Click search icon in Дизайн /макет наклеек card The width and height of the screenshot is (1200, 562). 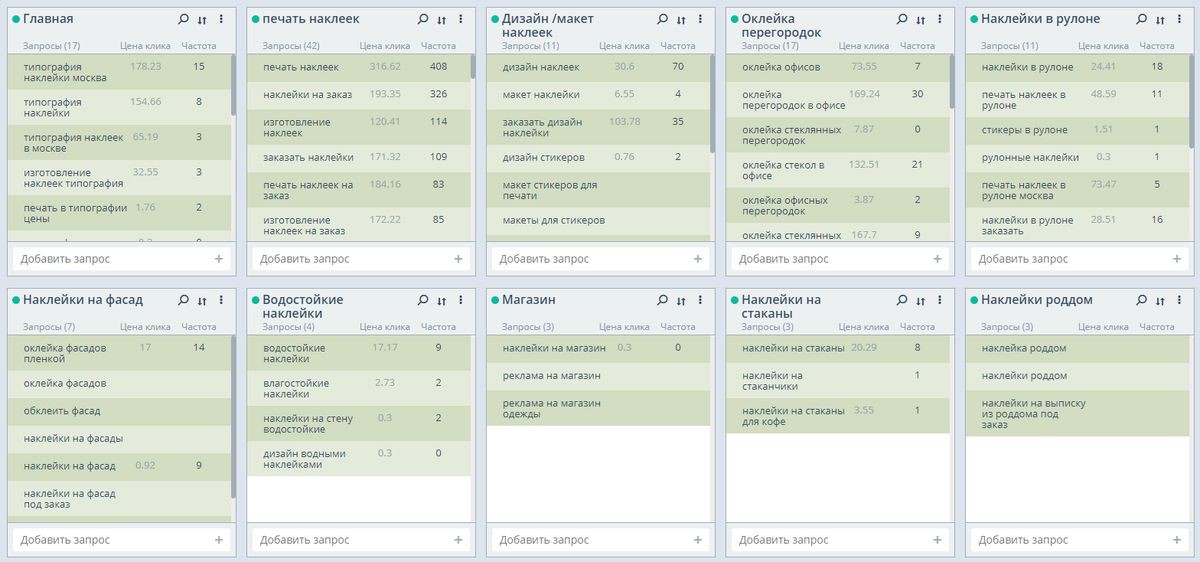[x=662, y=19]
